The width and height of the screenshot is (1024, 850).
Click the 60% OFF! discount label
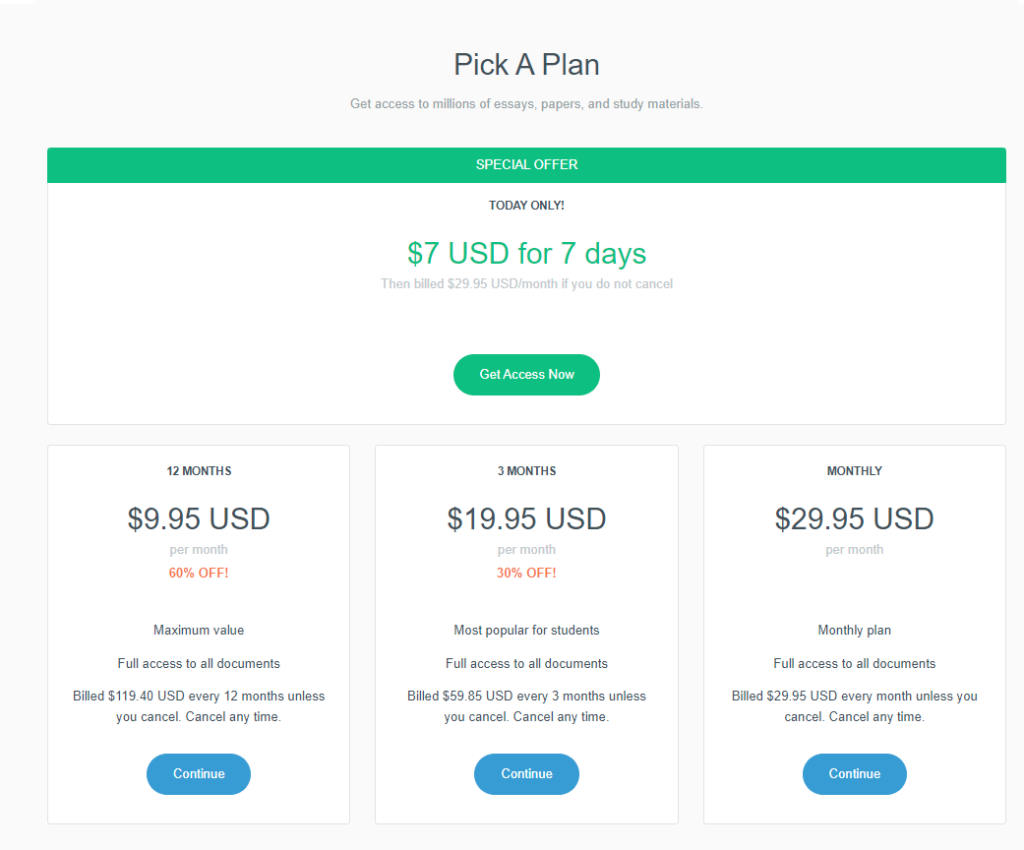pyautogui.click(x=198, y=573)
